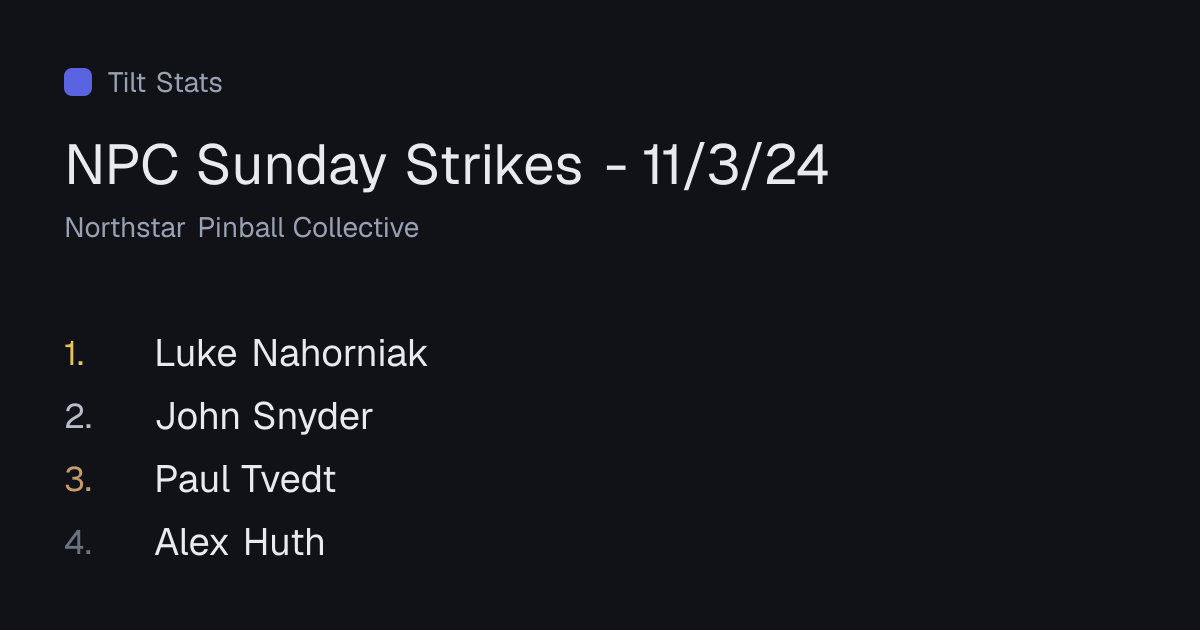The image size is (1200, 630).
Task: Click the word Collective in subtitle
Action: pyautogui.click(x=356, y=228)
